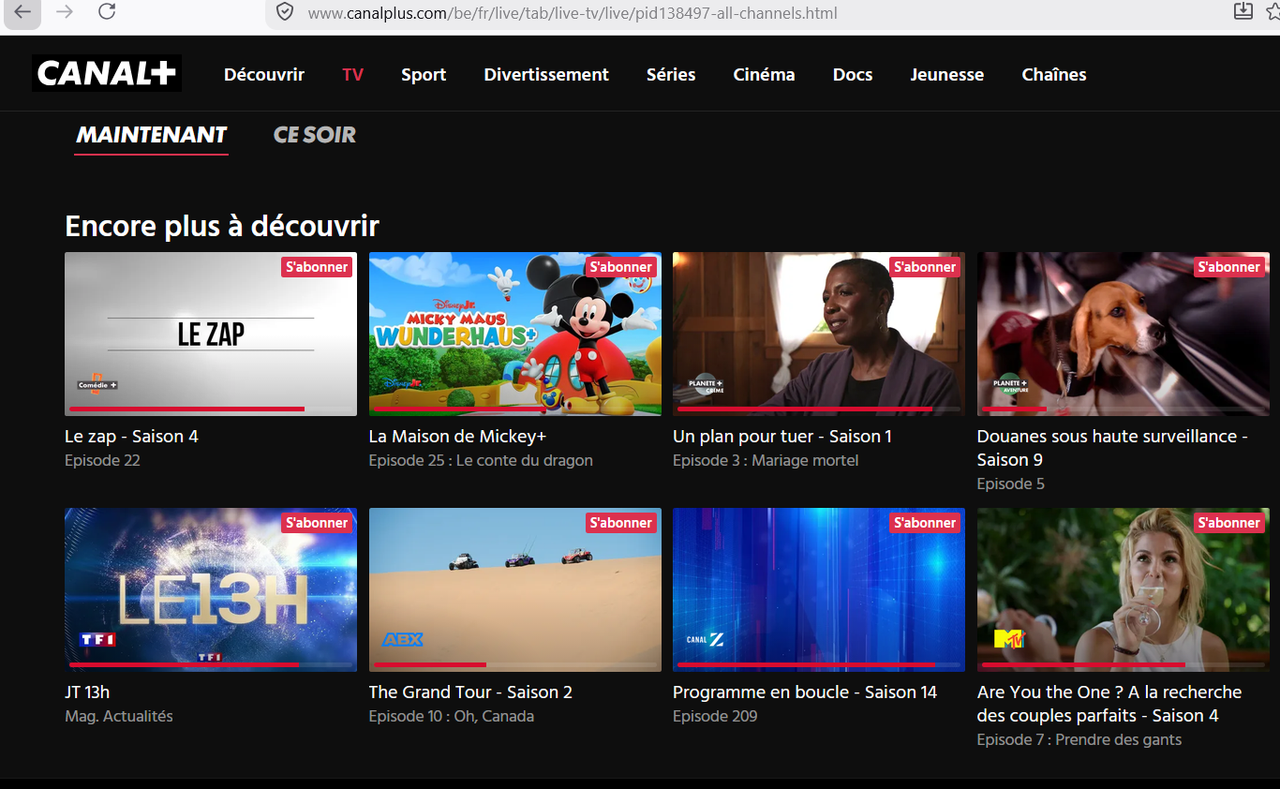Open the Découvrir menu

click(264, 74)
